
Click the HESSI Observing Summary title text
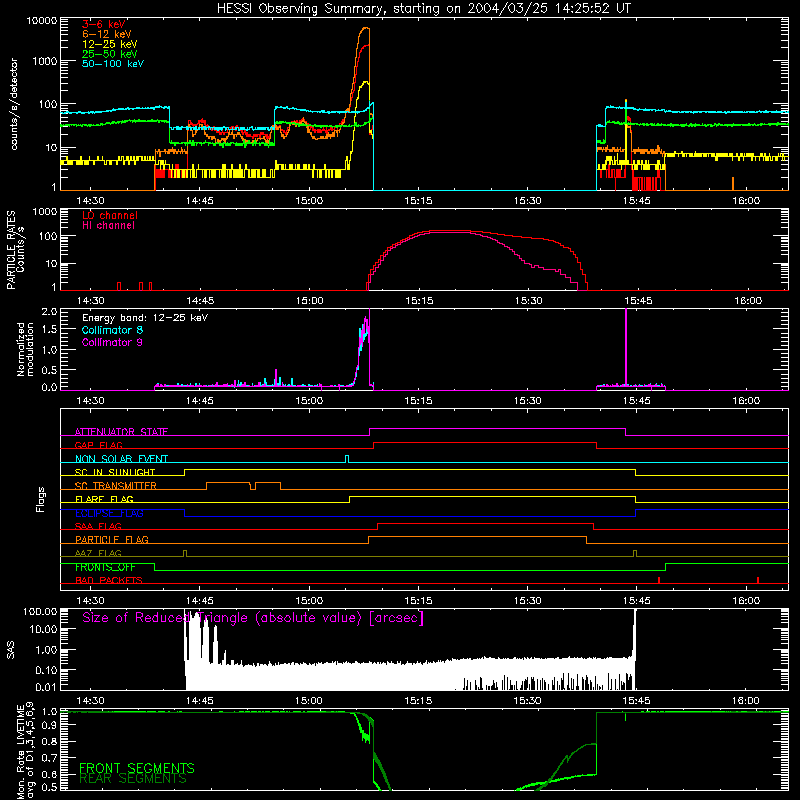point(423,9)
